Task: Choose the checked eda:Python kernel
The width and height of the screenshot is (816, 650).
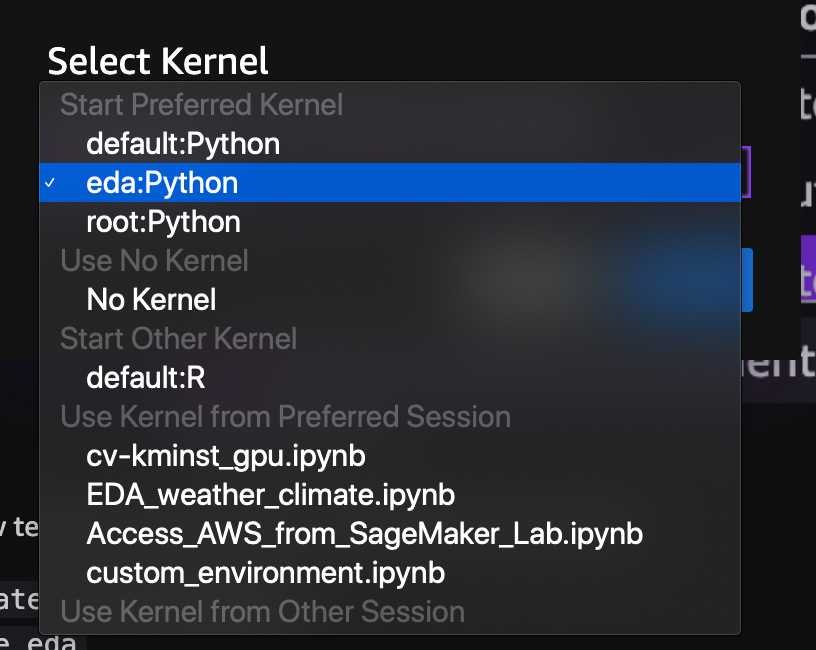Action: point(390,183)
